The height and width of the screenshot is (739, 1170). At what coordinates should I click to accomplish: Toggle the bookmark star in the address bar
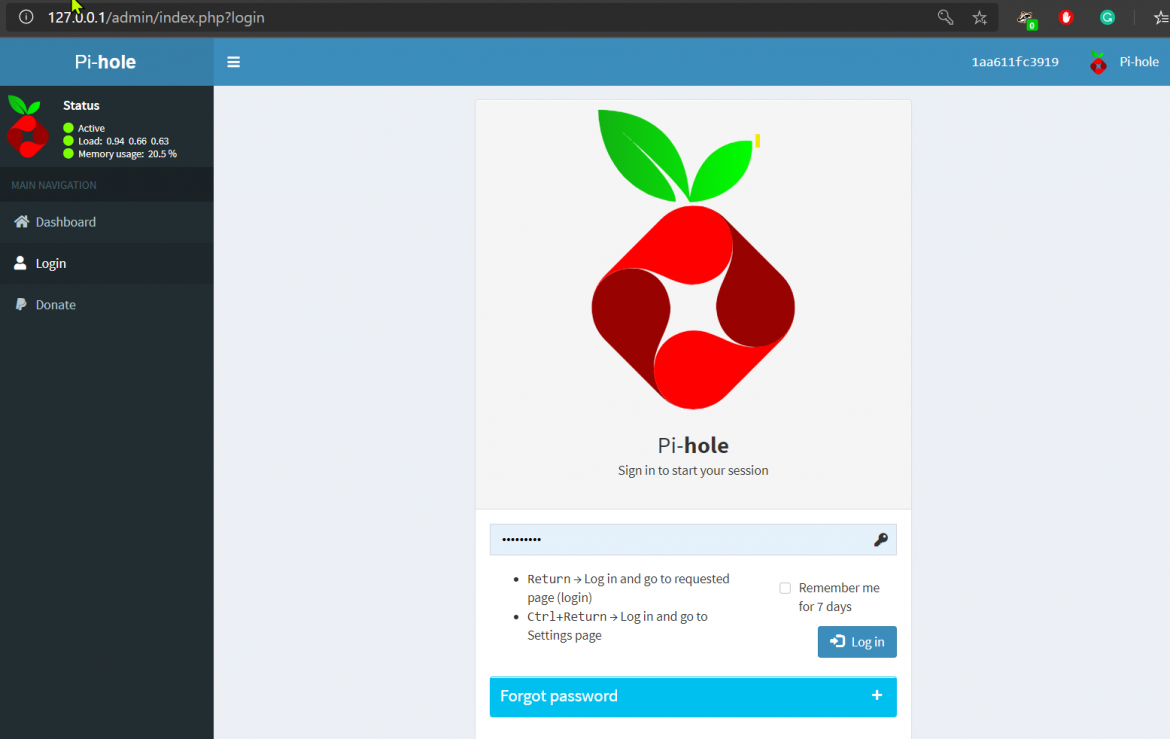click(x=980, y=17)
